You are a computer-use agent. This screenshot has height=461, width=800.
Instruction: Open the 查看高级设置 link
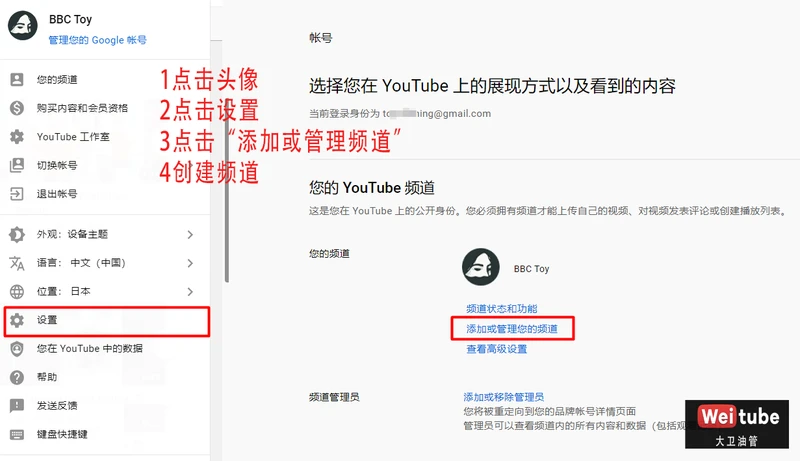(496, 349)
